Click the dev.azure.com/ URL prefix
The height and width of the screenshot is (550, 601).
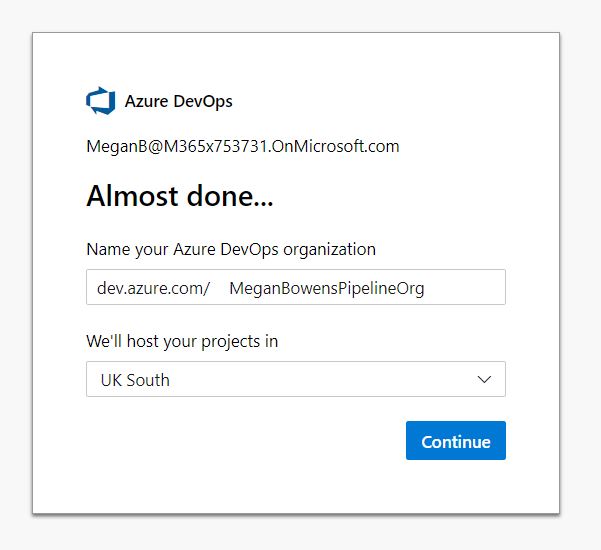point(153,288)
